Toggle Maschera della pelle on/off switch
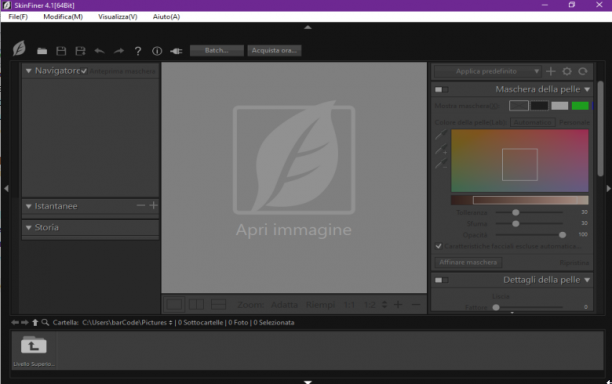Screen dimensions: 612x384 point(441,90)
